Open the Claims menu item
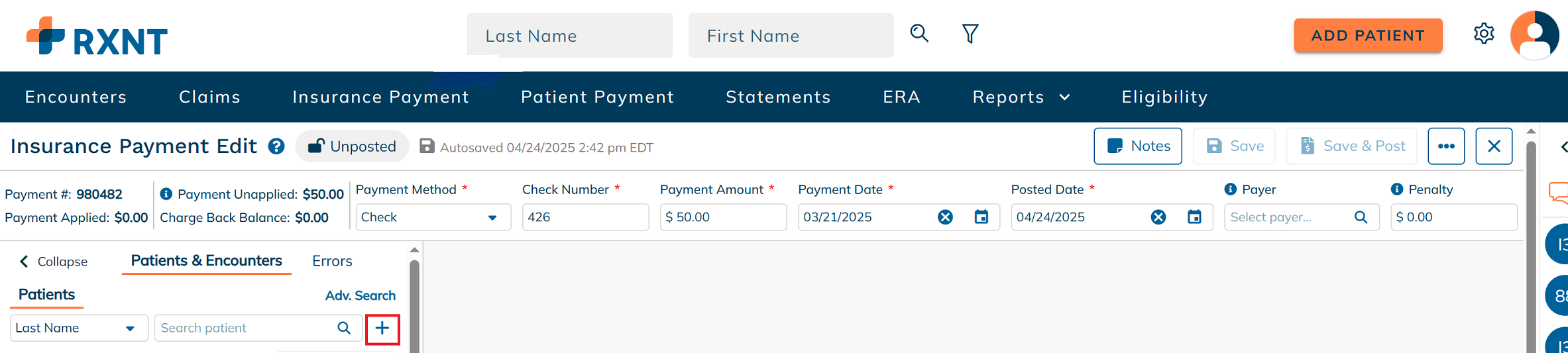Viewport: 1568px width, 353px height. (x=209, y=97)
